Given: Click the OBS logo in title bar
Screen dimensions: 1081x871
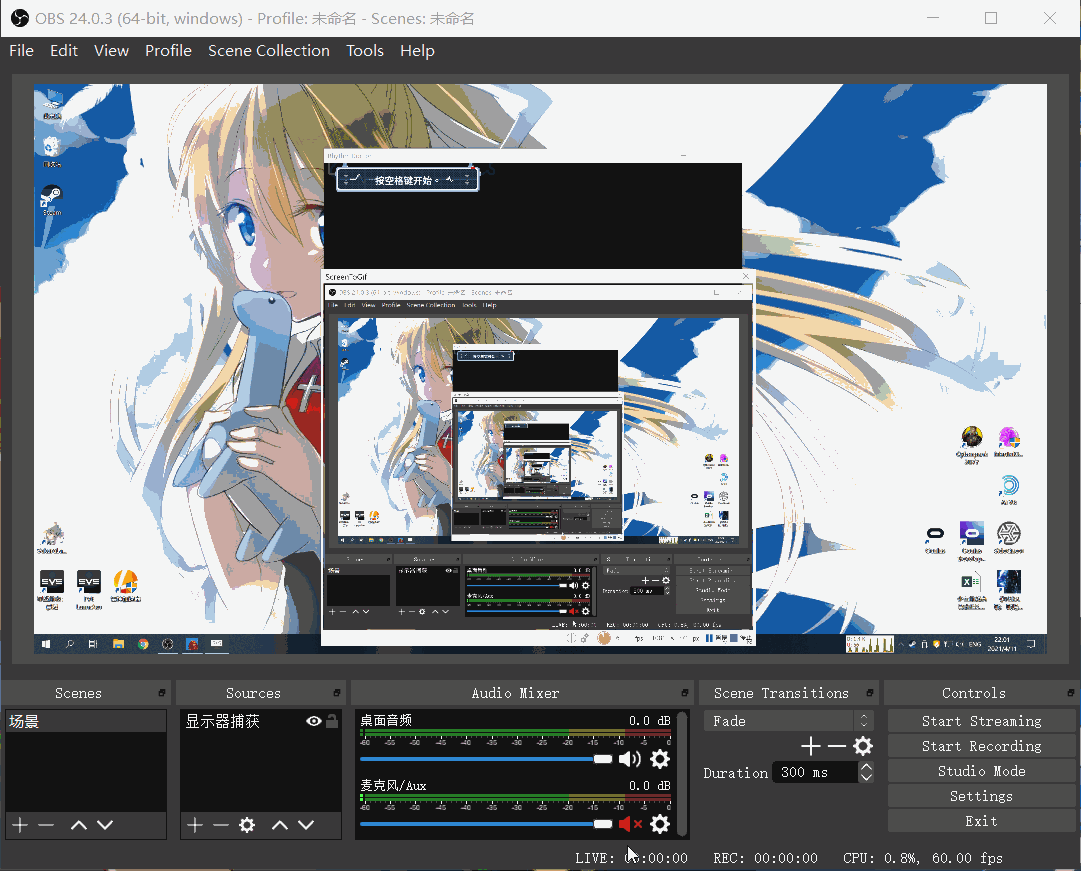Looking at the screenshot, I should [x=20, y=19].
